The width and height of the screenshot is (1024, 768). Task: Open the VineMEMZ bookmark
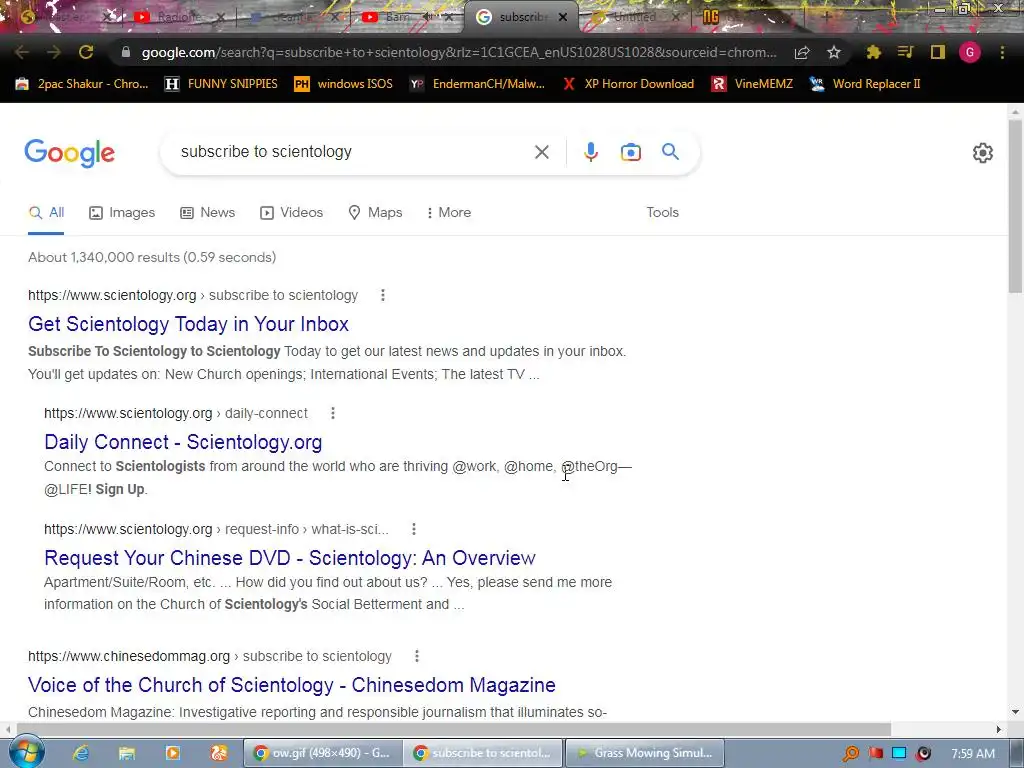(x=752, y=84)
